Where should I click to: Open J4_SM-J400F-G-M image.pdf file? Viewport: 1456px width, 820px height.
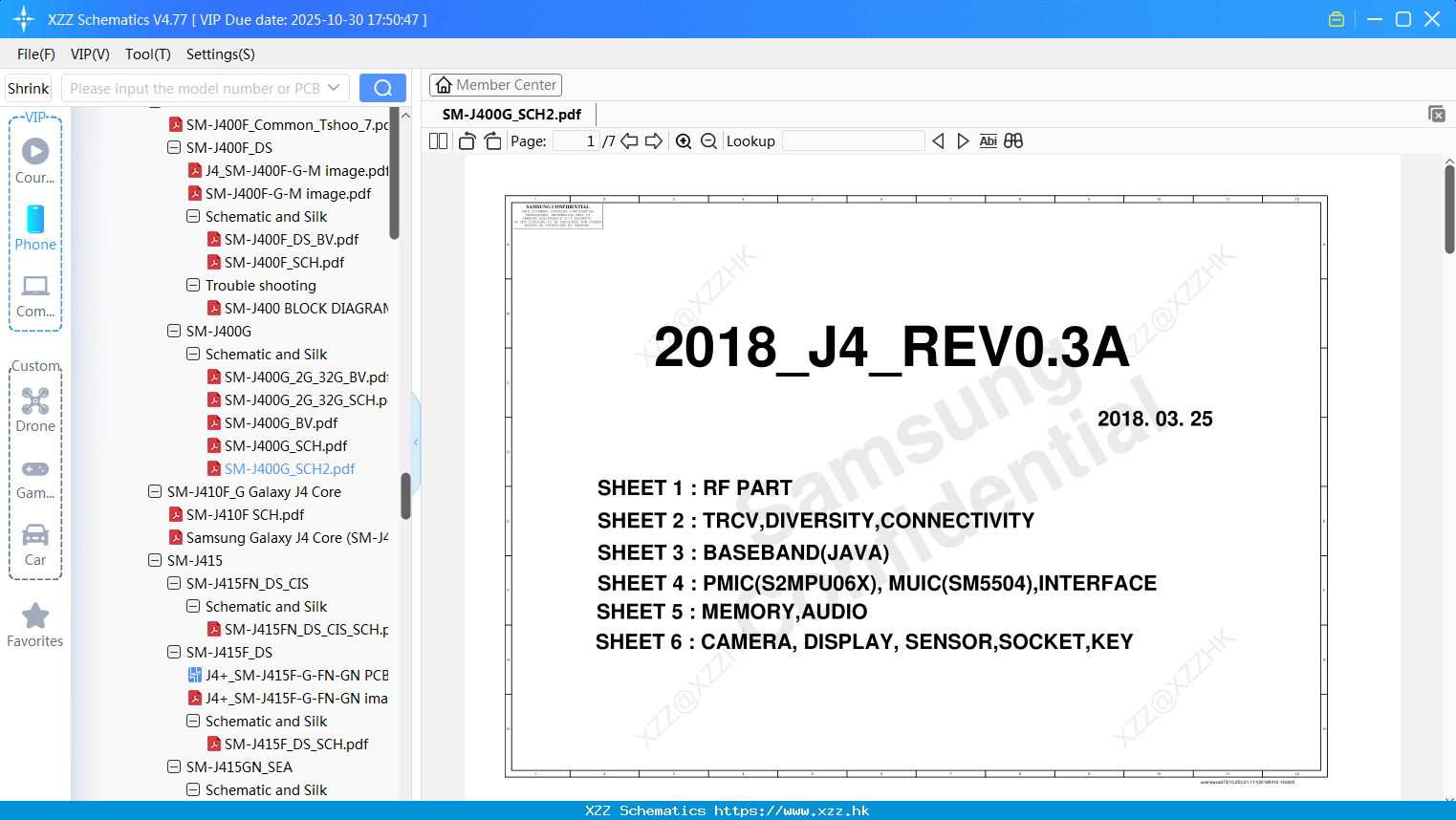coord(296,170)
